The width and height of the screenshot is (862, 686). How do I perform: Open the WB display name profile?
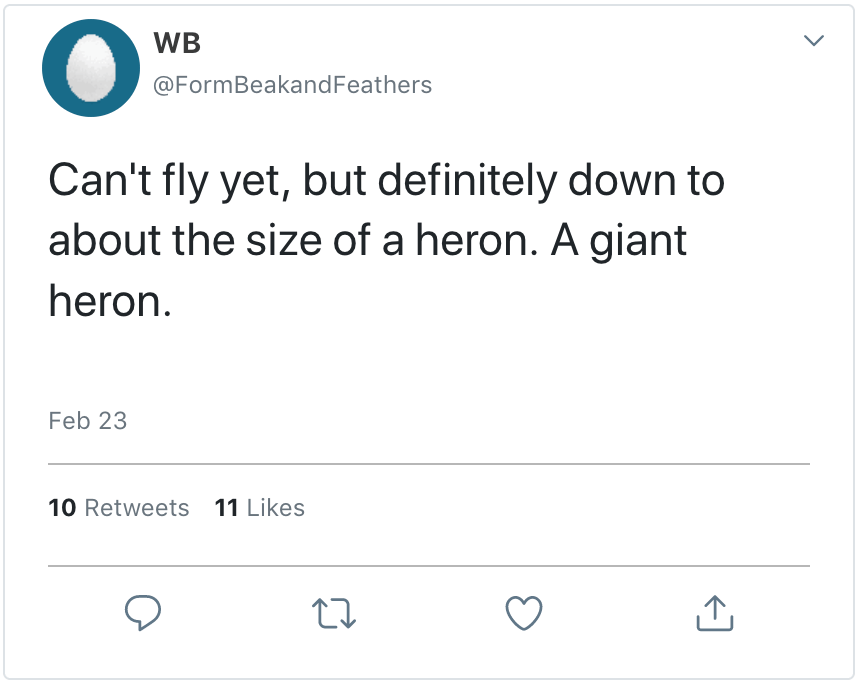click(x=178, y=44)
